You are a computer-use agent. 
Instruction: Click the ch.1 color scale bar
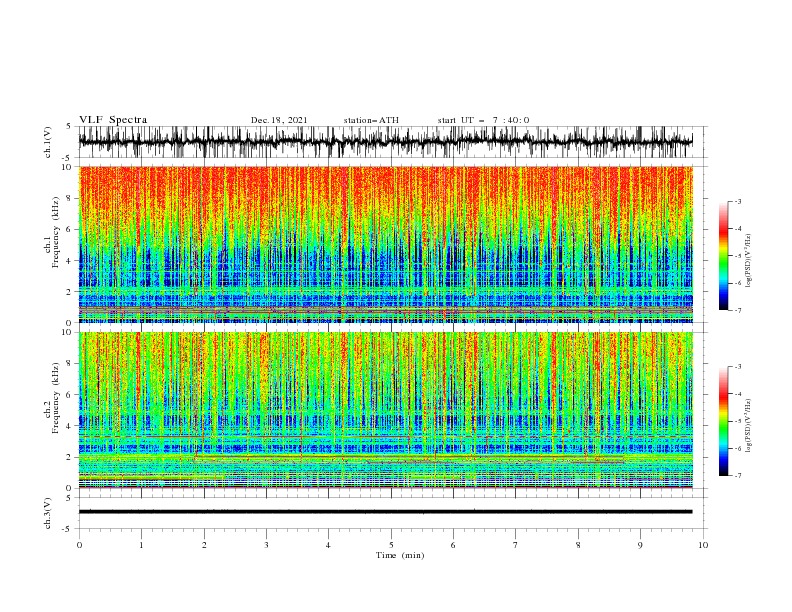[724, 256]
